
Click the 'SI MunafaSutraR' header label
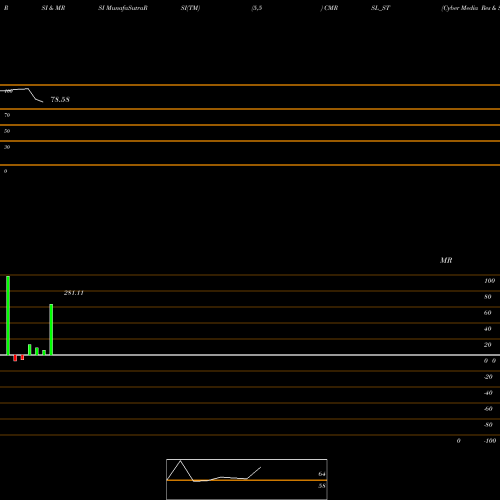click(x=123, y=8)
